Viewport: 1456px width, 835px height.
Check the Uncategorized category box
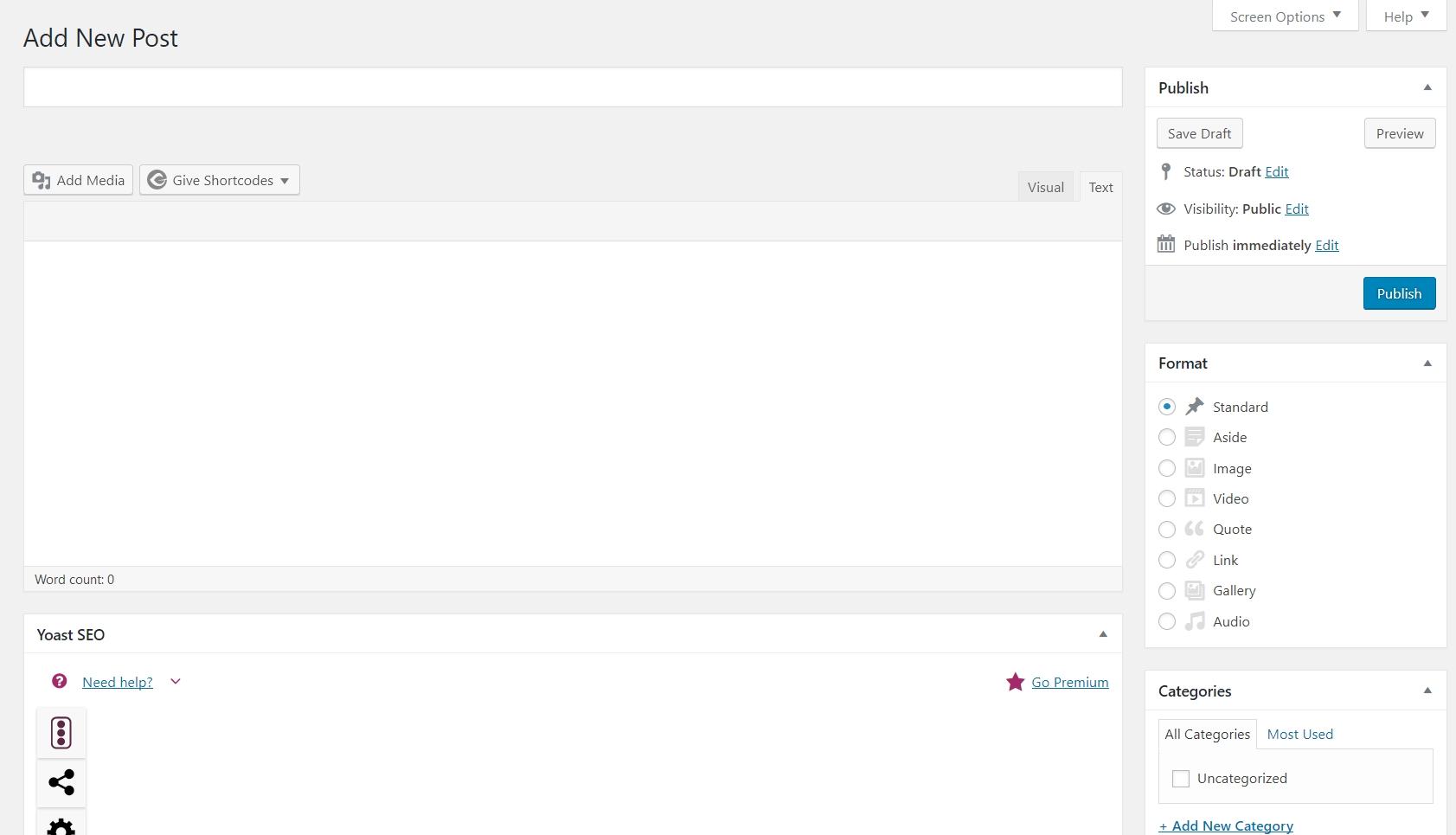[x=1181, y=779]
